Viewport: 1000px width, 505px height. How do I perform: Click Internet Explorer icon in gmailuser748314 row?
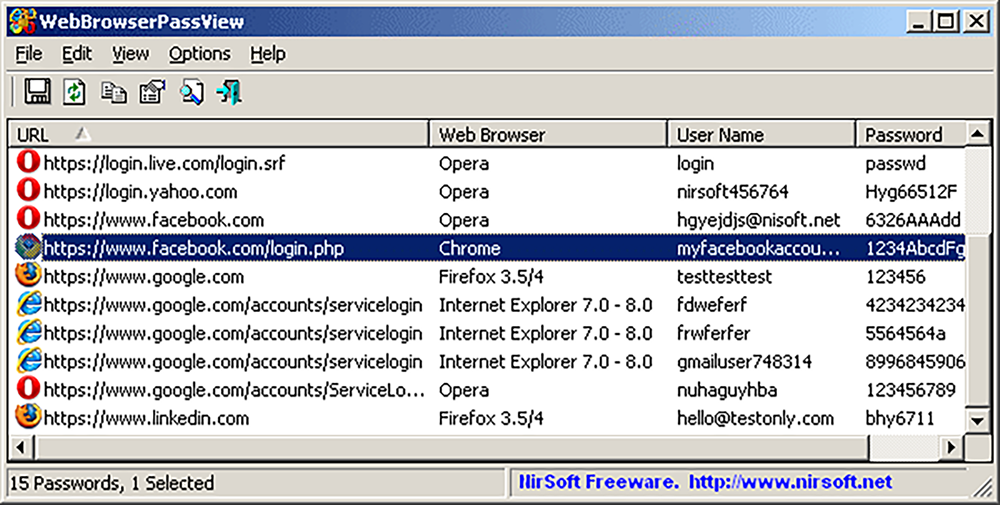[28, 360]
